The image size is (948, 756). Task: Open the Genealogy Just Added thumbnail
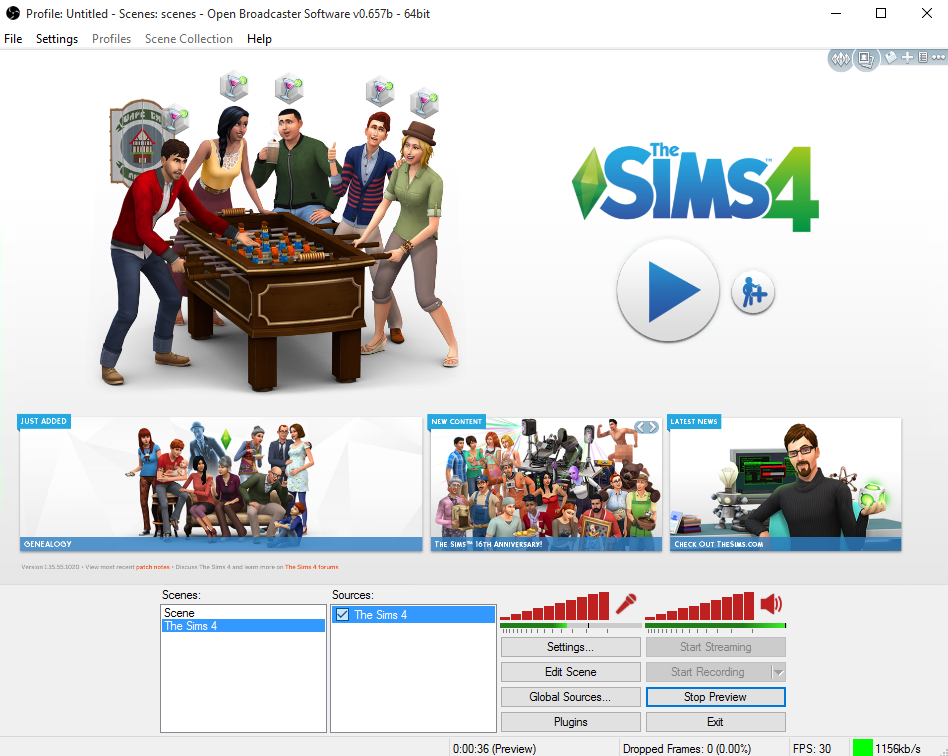coord(221,483)
